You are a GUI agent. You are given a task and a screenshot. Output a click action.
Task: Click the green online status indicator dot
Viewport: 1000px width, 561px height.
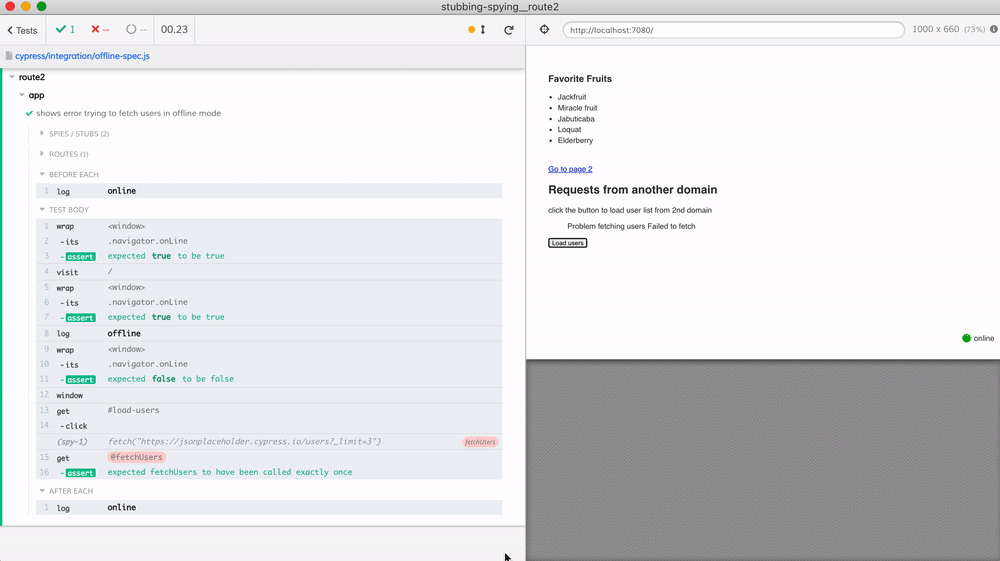(966, 339)
